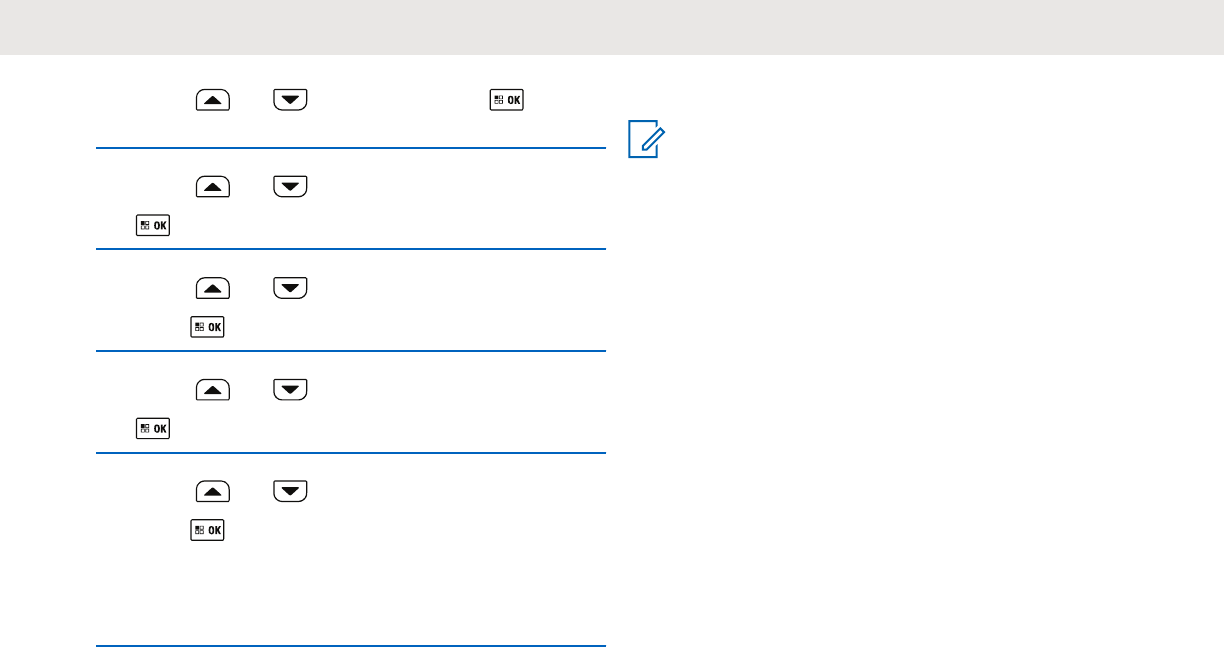The height and width of the screenshot is (647, 1224).
Task: Click the up arrow icon in the fourth step
Action: 214,391
